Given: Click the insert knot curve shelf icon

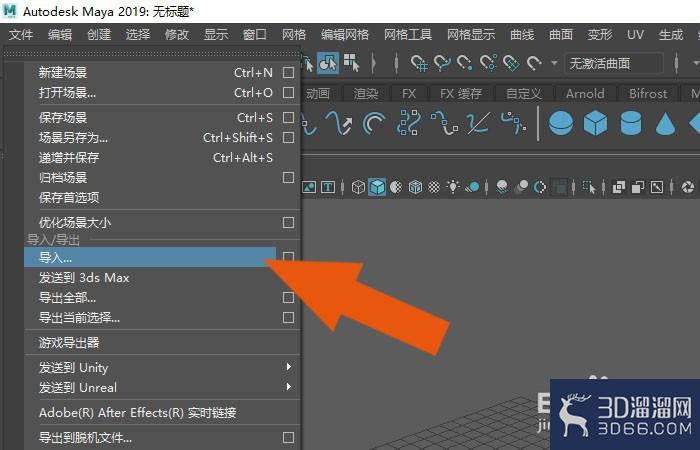Looking at the screenshot, I should coord(444,123).
